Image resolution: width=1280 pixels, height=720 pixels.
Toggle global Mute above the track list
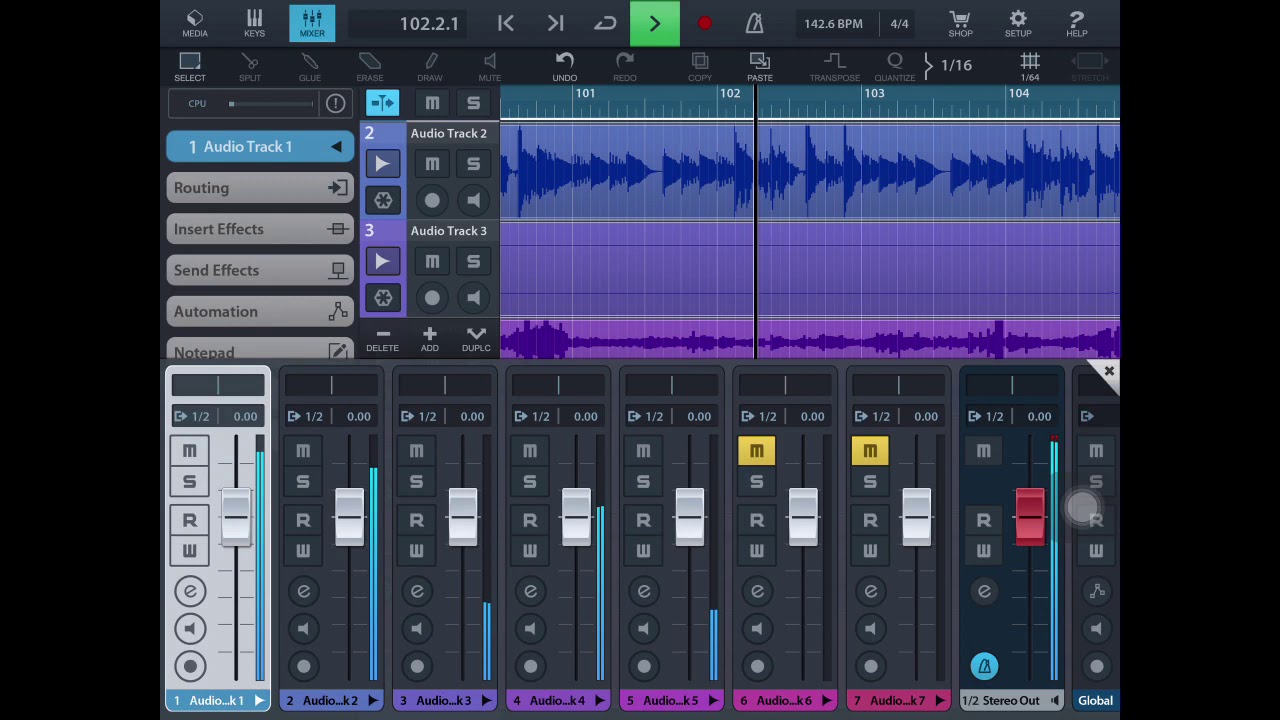(x=432, y=103)
